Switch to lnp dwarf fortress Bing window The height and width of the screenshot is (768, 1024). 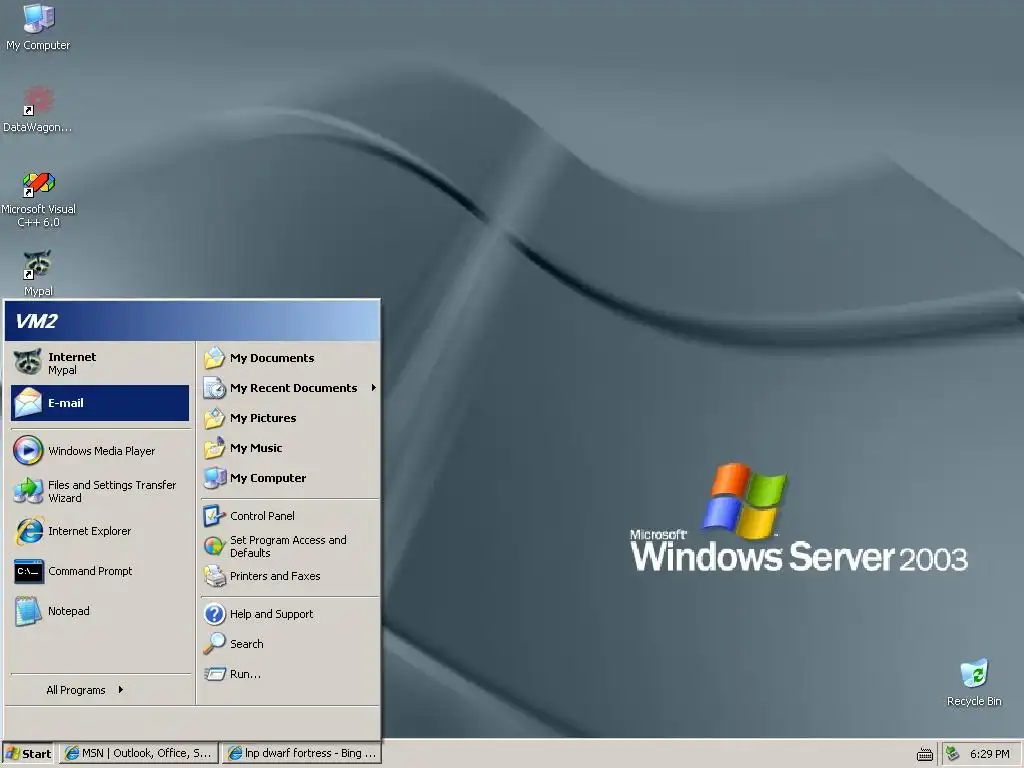[x=301, y=754]
